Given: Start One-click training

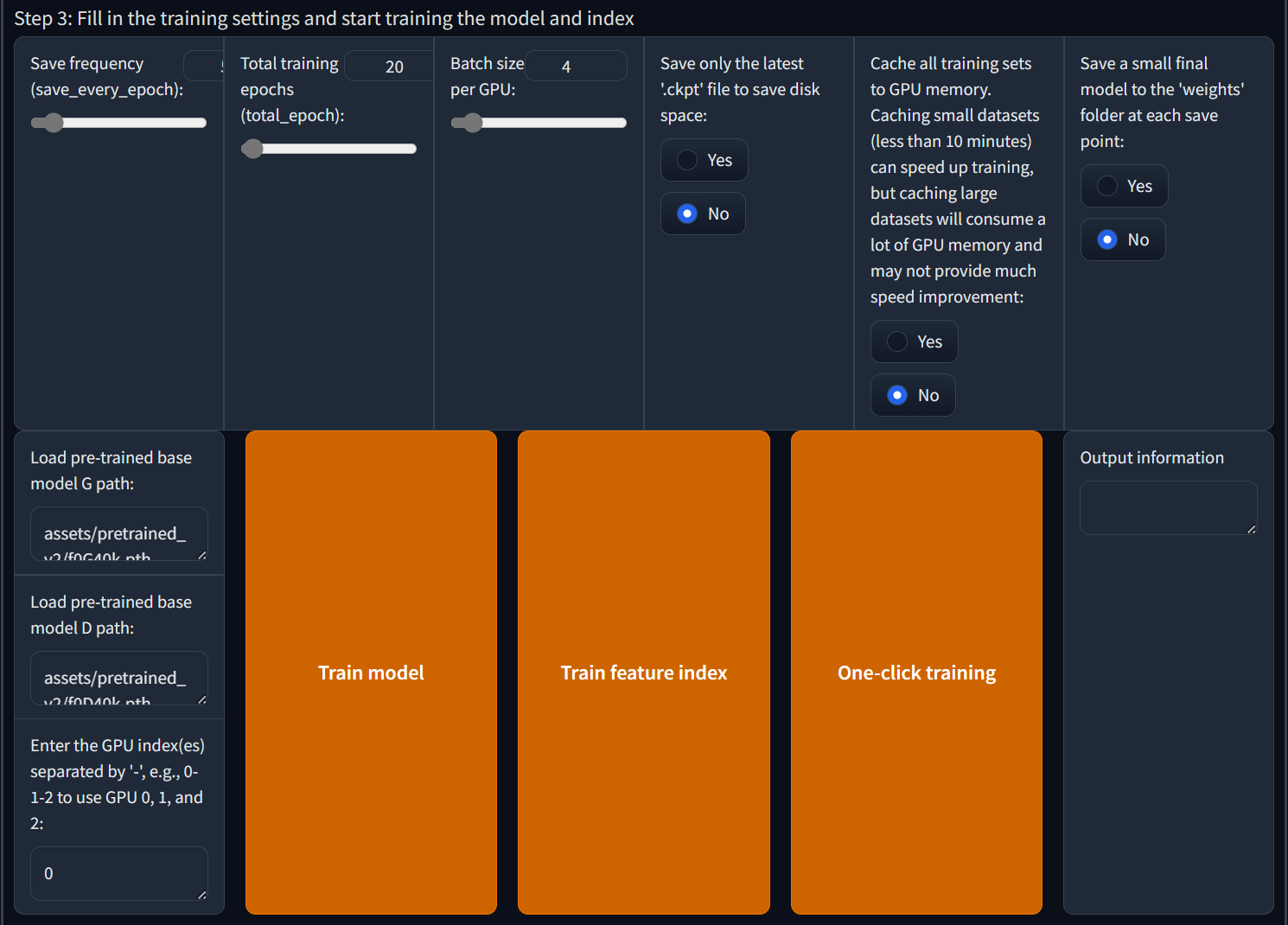Looking at the screenshot, I should [x=916, y=672].
